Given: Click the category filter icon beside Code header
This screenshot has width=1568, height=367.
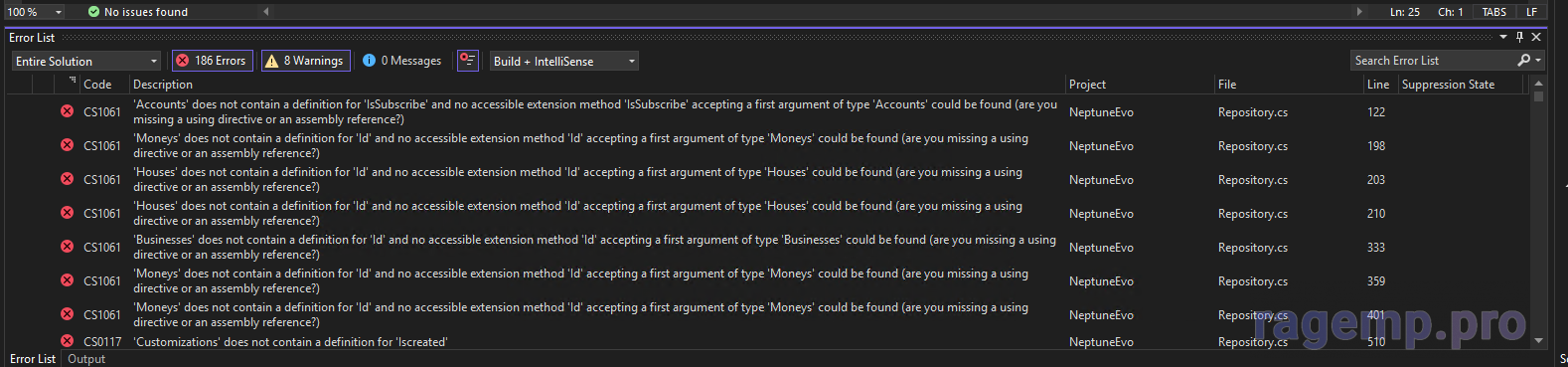Looking at the screenshot, I should 73,81.
